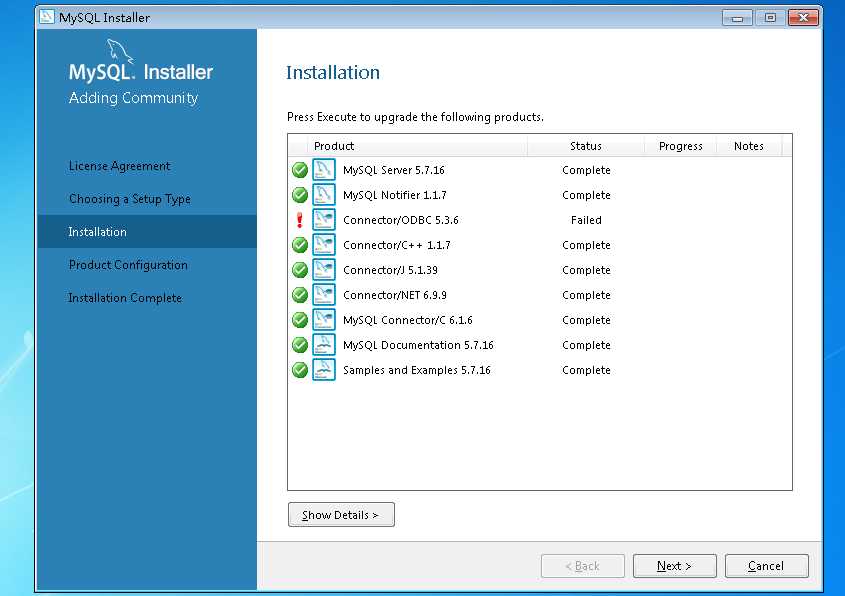This screenshot has width=845, height=596.
Task: Open Installation Complete step in sidebar
Action: pyautogui.click(x=125, y=297)
